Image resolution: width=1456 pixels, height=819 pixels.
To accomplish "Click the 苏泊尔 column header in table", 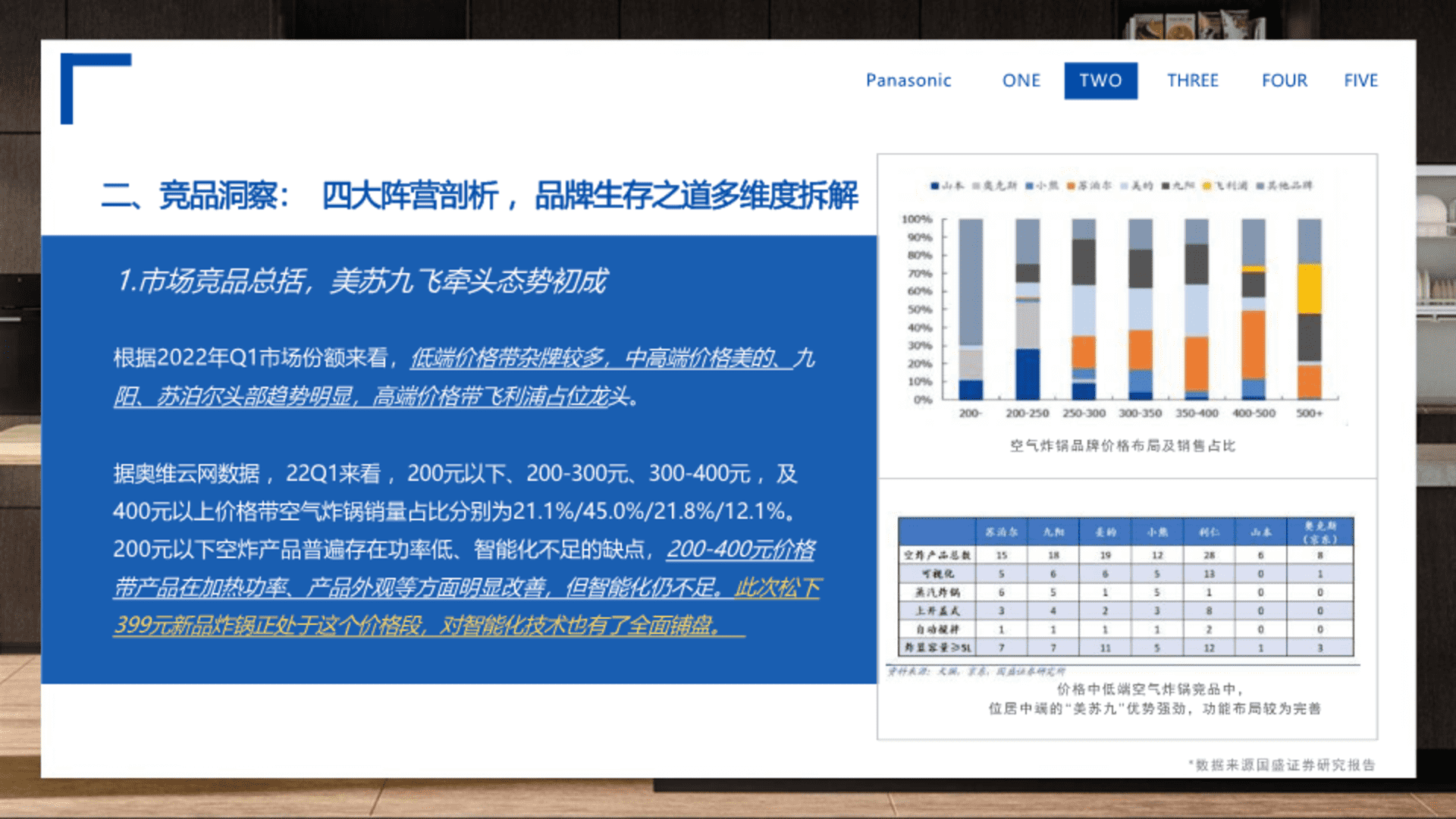I will pos(1001,532).
